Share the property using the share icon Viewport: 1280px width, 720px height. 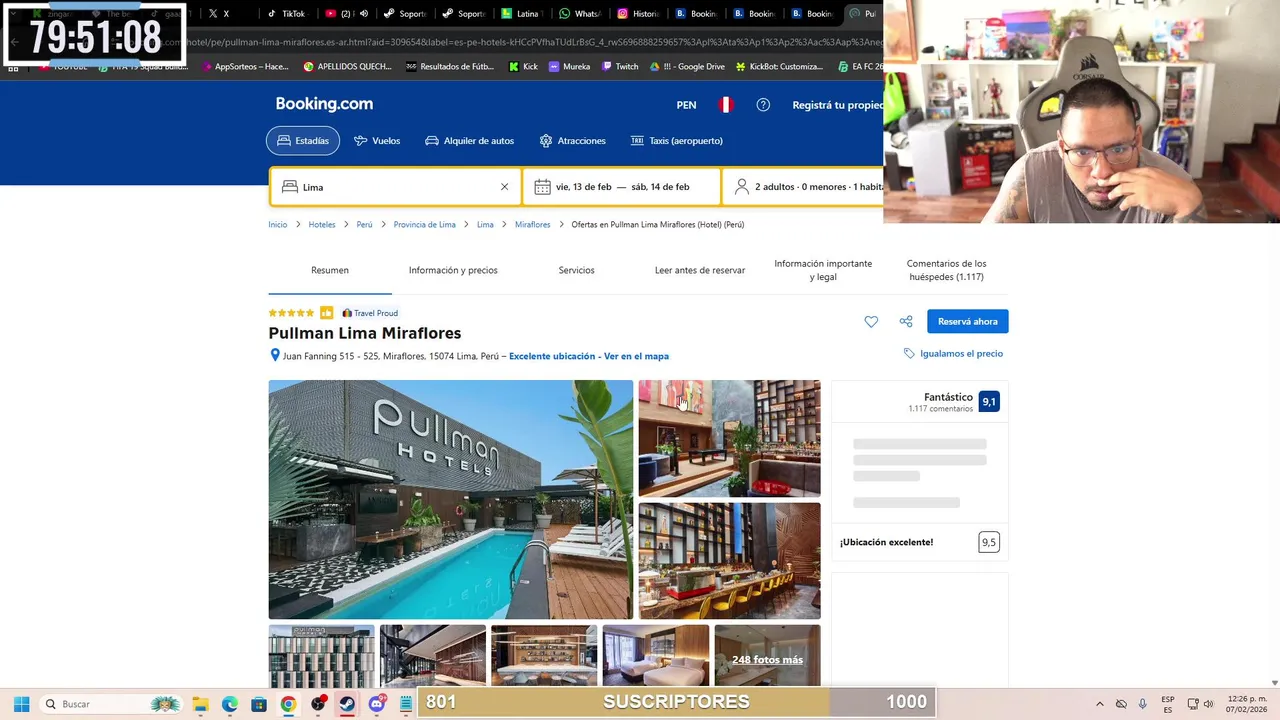pyautogui.click(x=906, y=321)
